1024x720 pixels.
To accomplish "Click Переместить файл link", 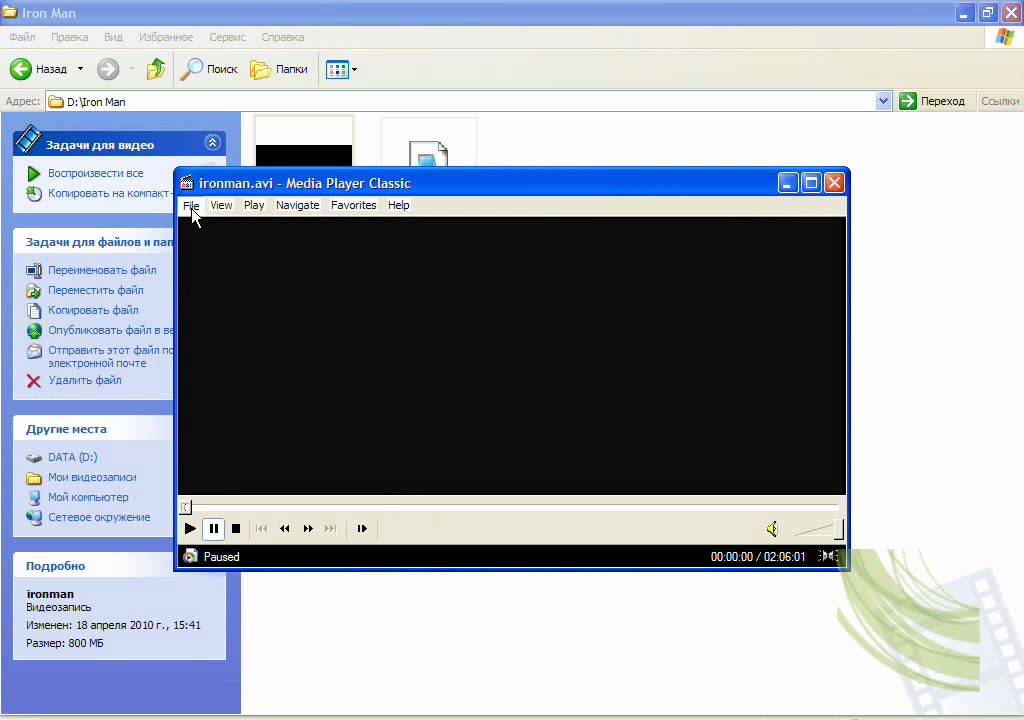I will click(95, 290).
